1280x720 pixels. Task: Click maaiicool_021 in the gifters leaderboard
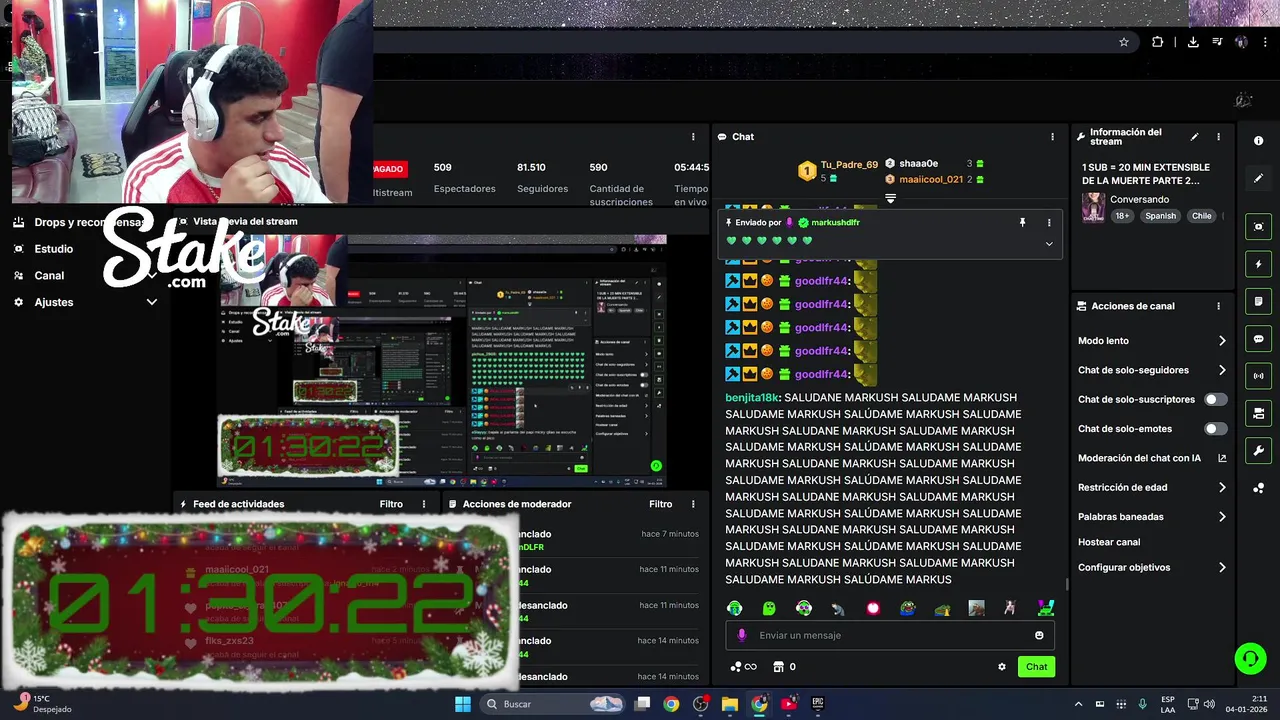(x=931, y=180)
